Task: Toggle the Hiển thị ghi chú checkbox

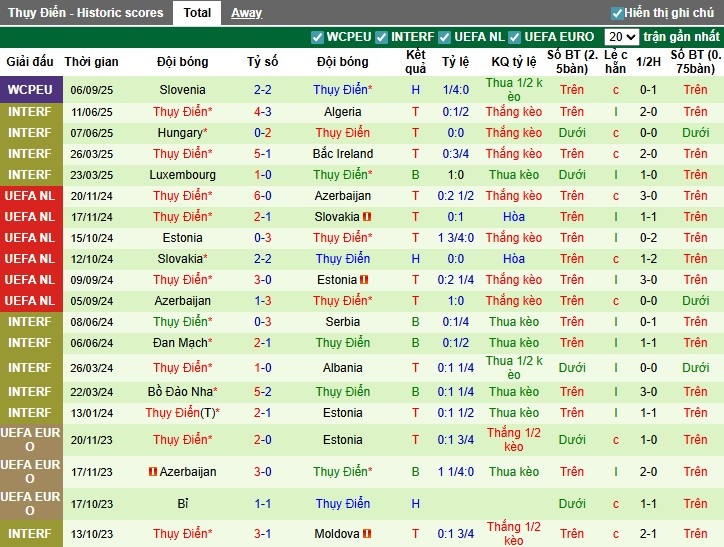Action: [x=617, y=13]
